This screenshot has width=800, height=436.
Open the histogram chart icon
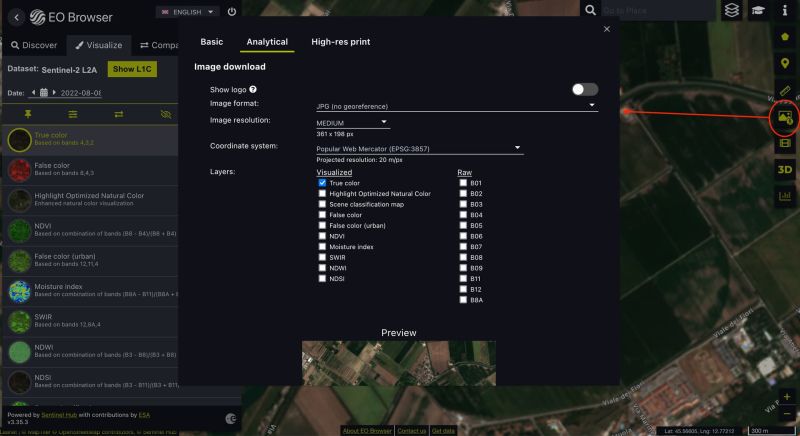point(785,196)
